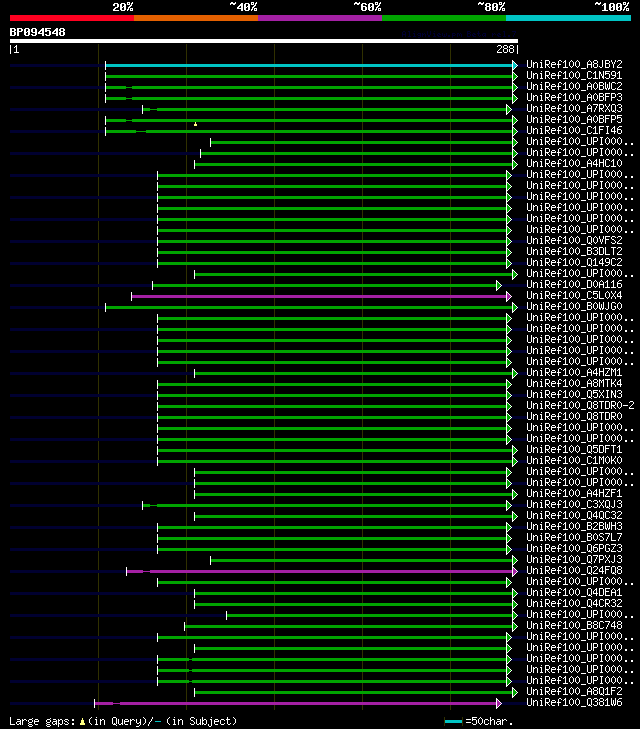Screen dimensions: 640x729
Task: Select the UniRef100_C1M0K0 label
Action: [x=574, y=460]
